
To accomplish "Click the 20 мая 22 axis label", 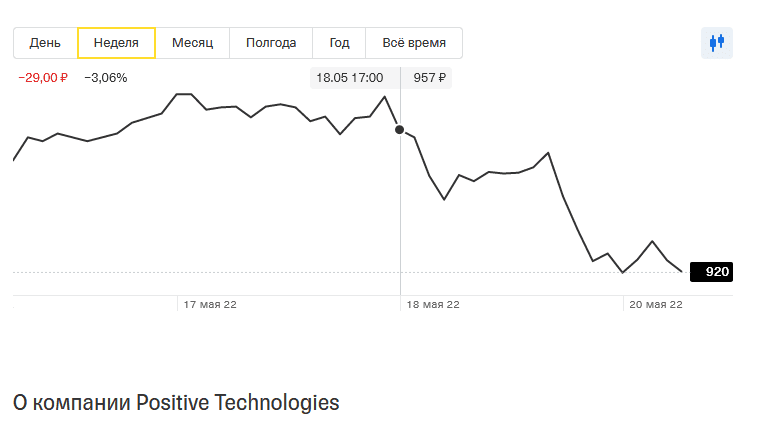I will pos(653,305).
